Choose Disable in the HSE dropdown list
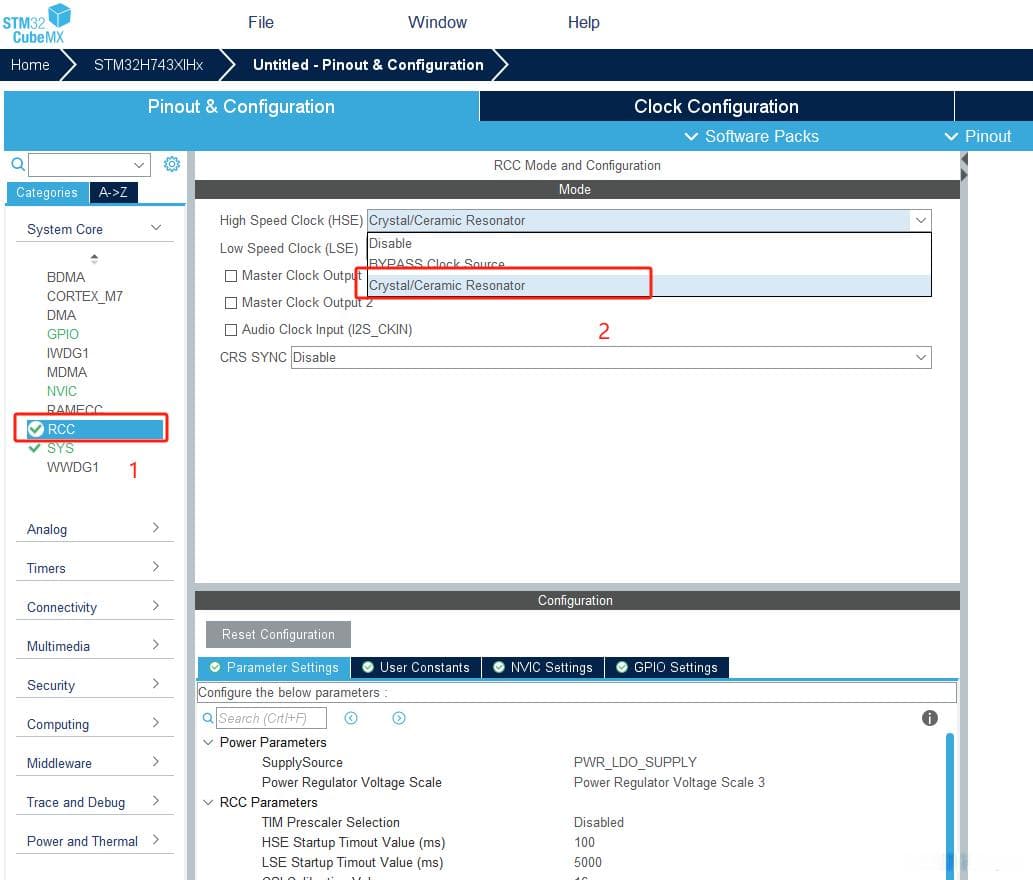 click(x=649, y=244)
